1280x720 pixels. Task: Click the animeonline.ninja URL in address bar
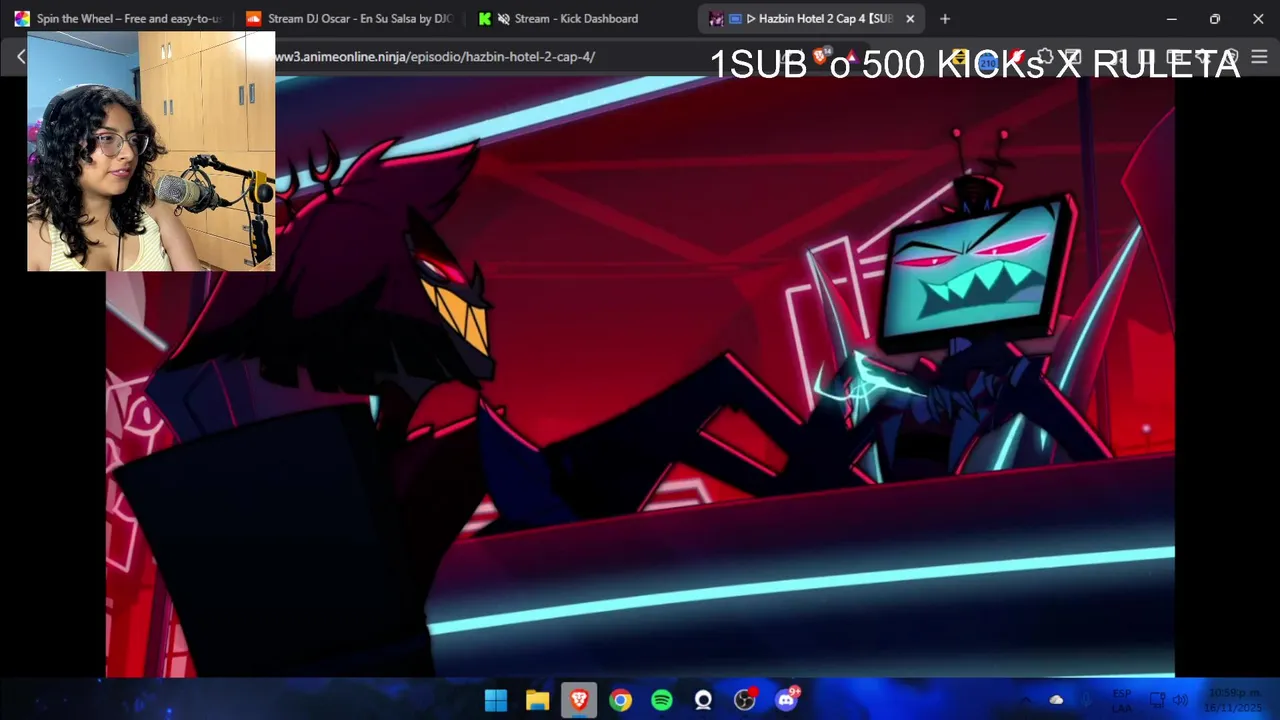click(435, 57)
